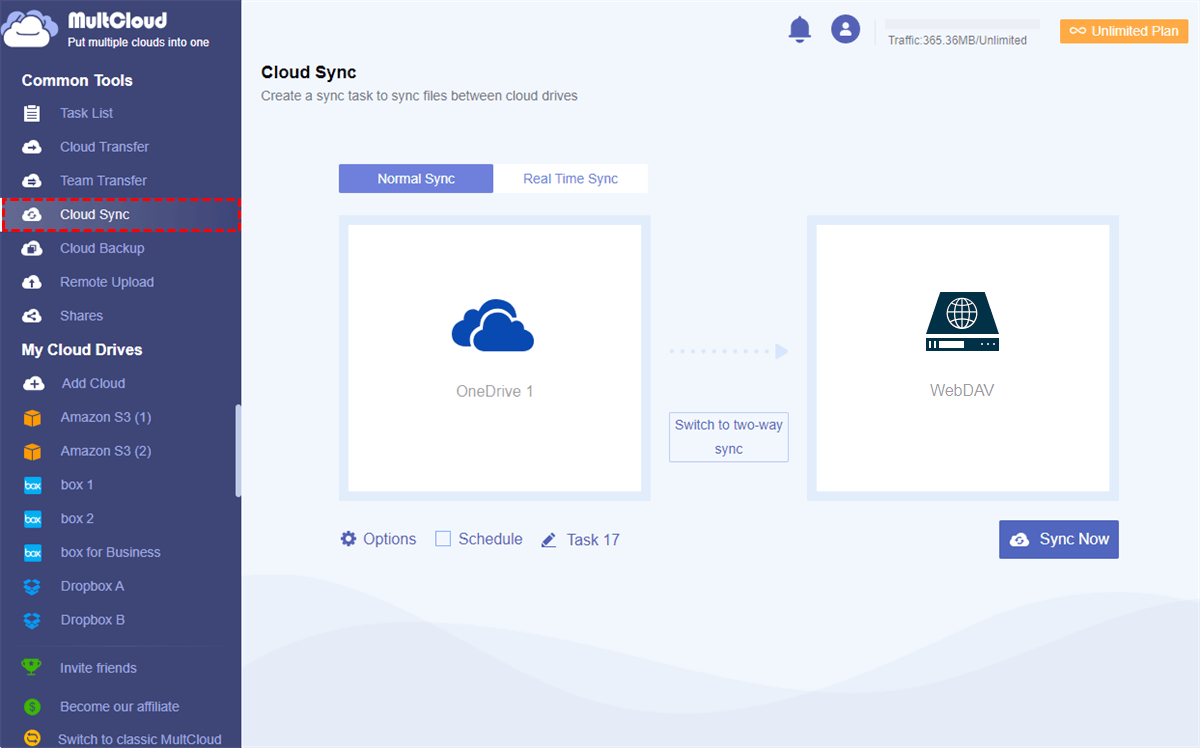This screenshot has height=748, width=1200.
Task: Click the Dropbox A icon
Action: [32, 587]
